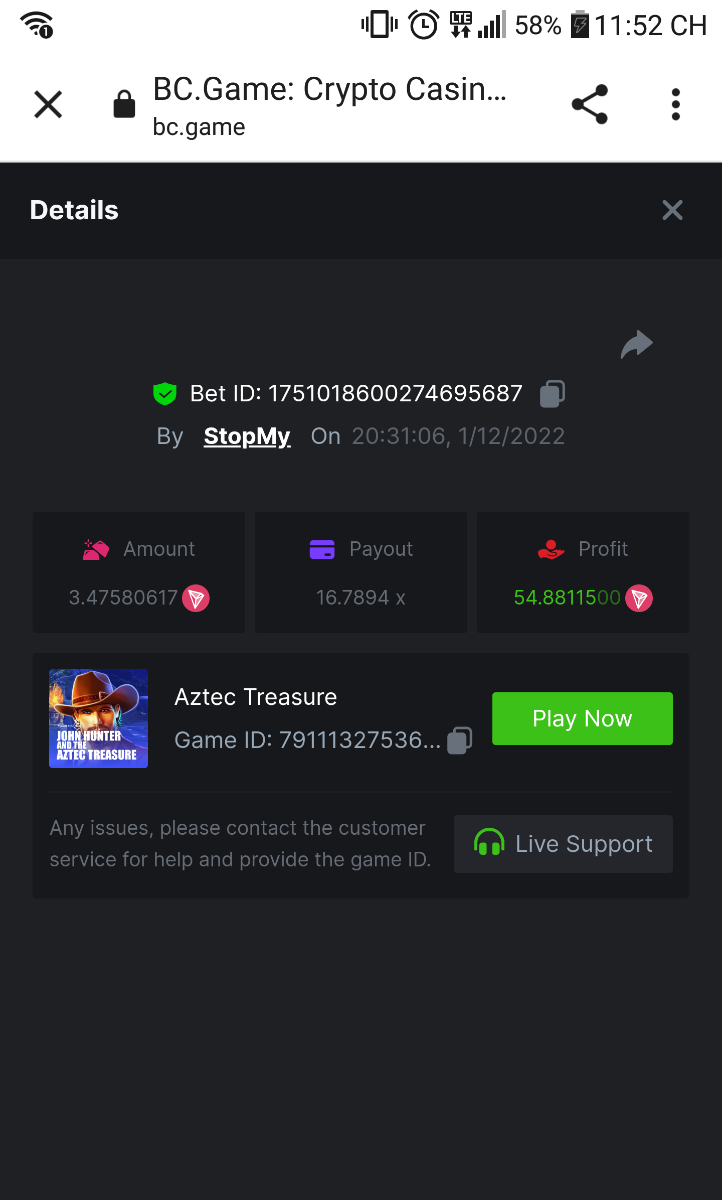The width and height of the screenshot is (722, 1200).
Task: Click the Payout card icon
Action: pos(322,549)
